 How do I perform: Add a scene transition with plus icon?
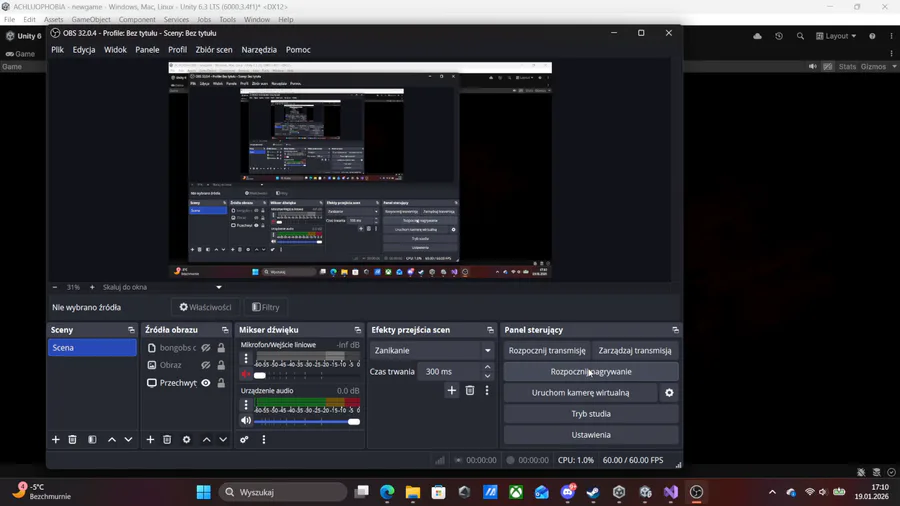pyautogui.click(x=452, y=390)
